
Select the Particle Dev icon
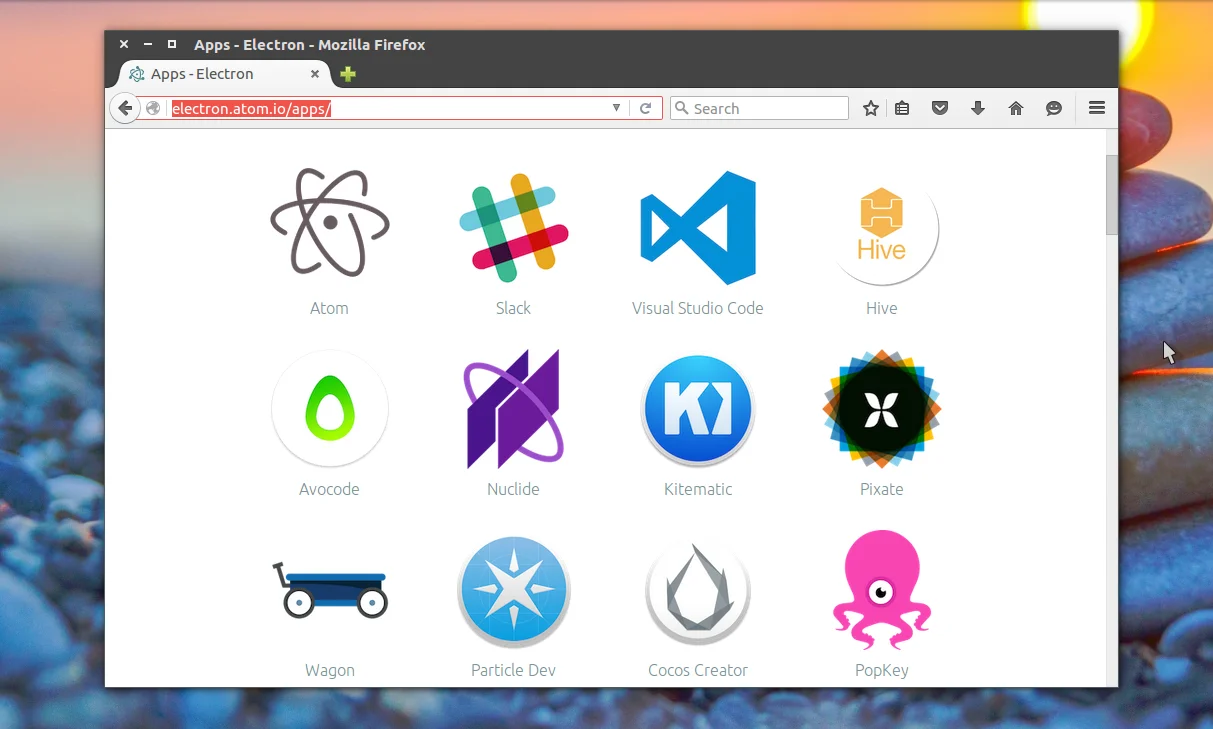point(513,592)
